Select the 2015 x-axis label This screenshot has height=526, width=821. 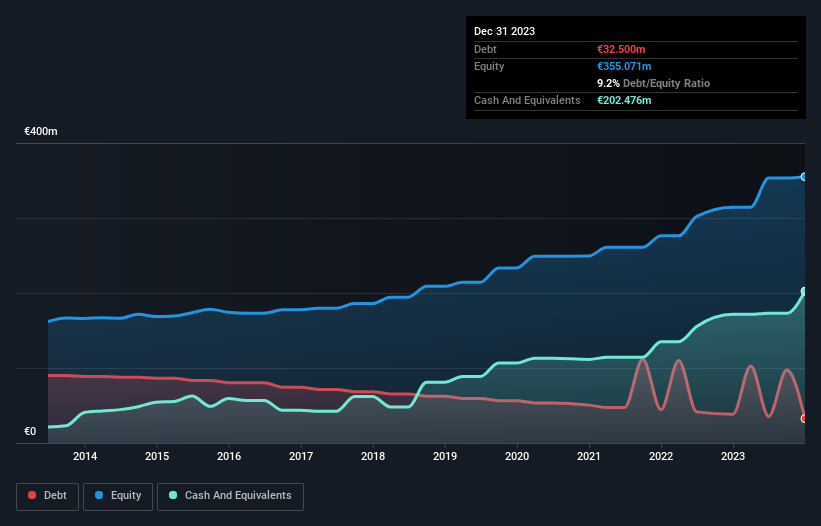[x=157, y=456]
